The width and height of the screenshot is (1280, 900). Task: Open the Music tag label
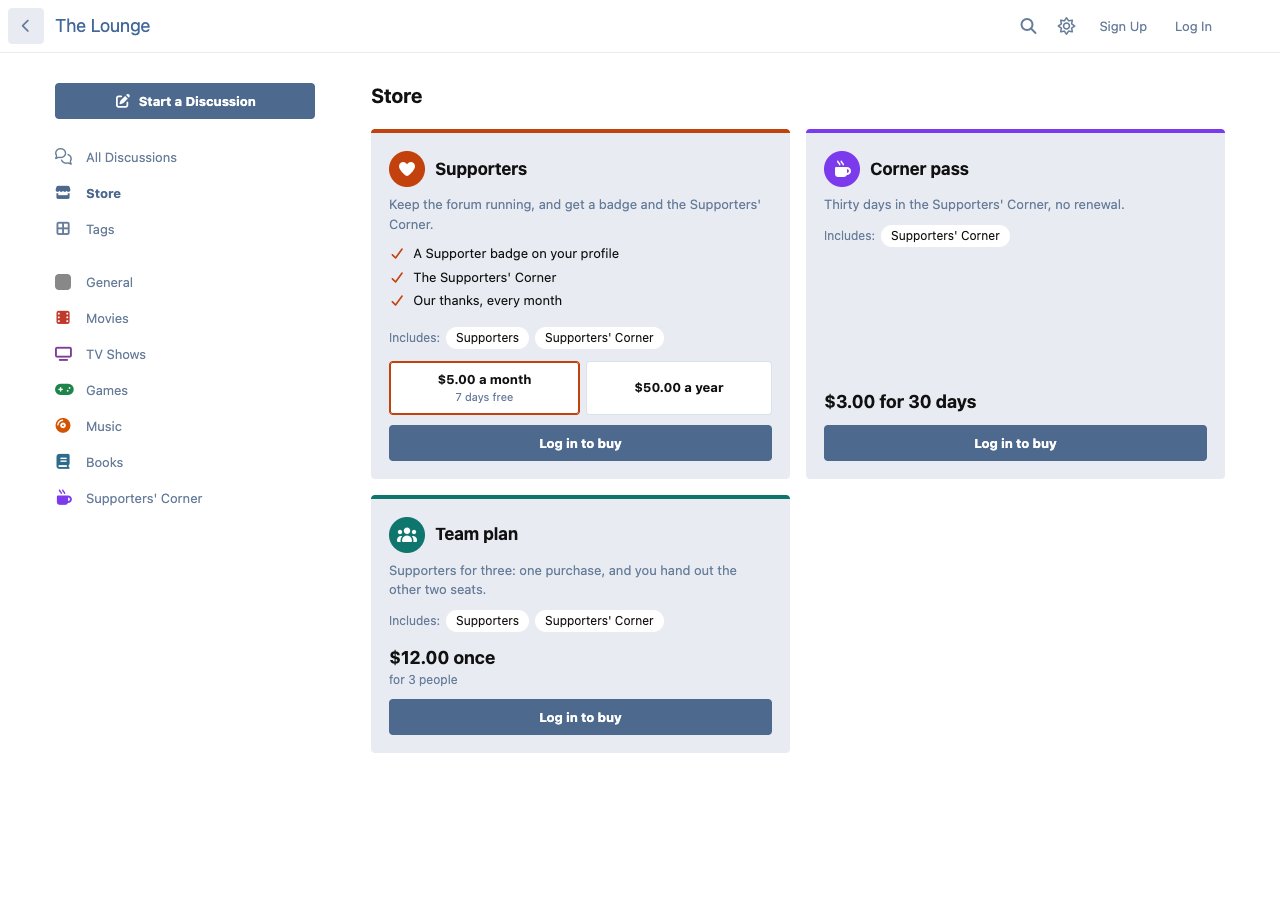104,426
